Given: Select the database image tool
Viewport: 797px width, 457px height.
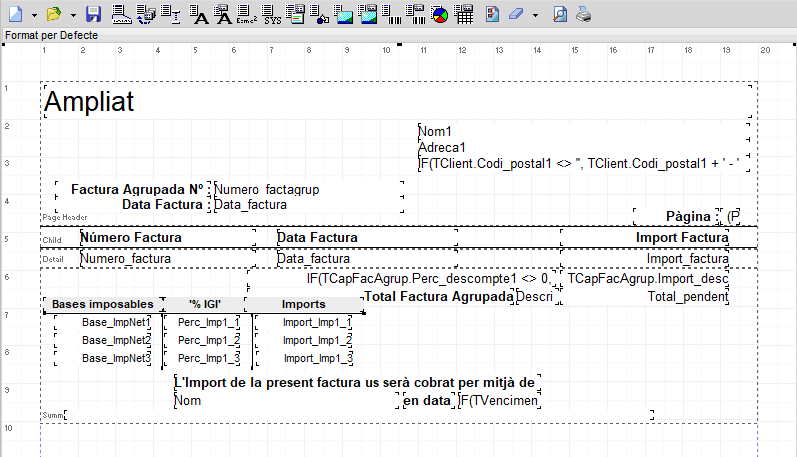Looking at the screenshot, I should point(368,14).
